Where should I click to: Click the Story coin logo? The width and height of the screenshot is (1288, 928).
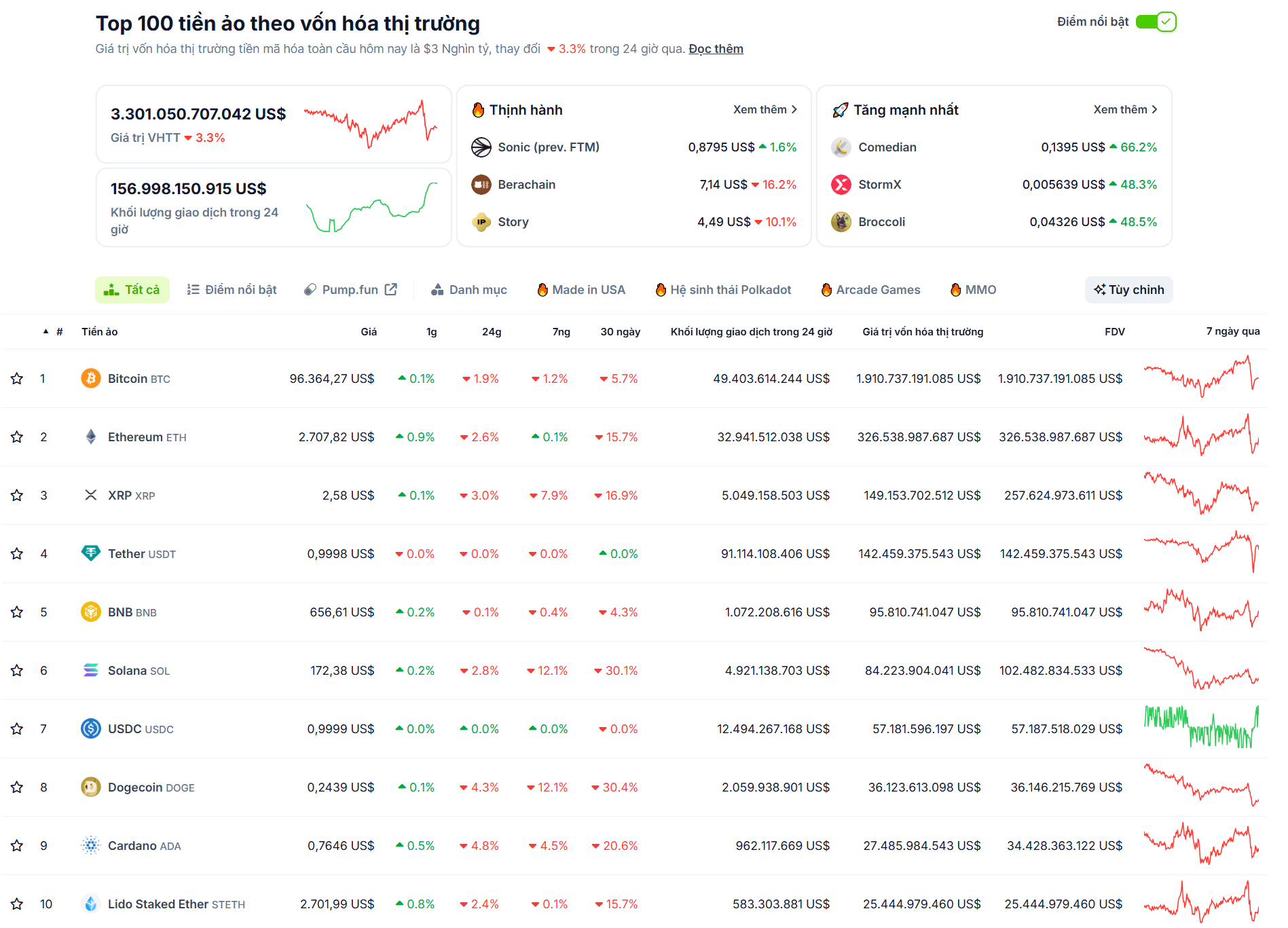[481, 221]
